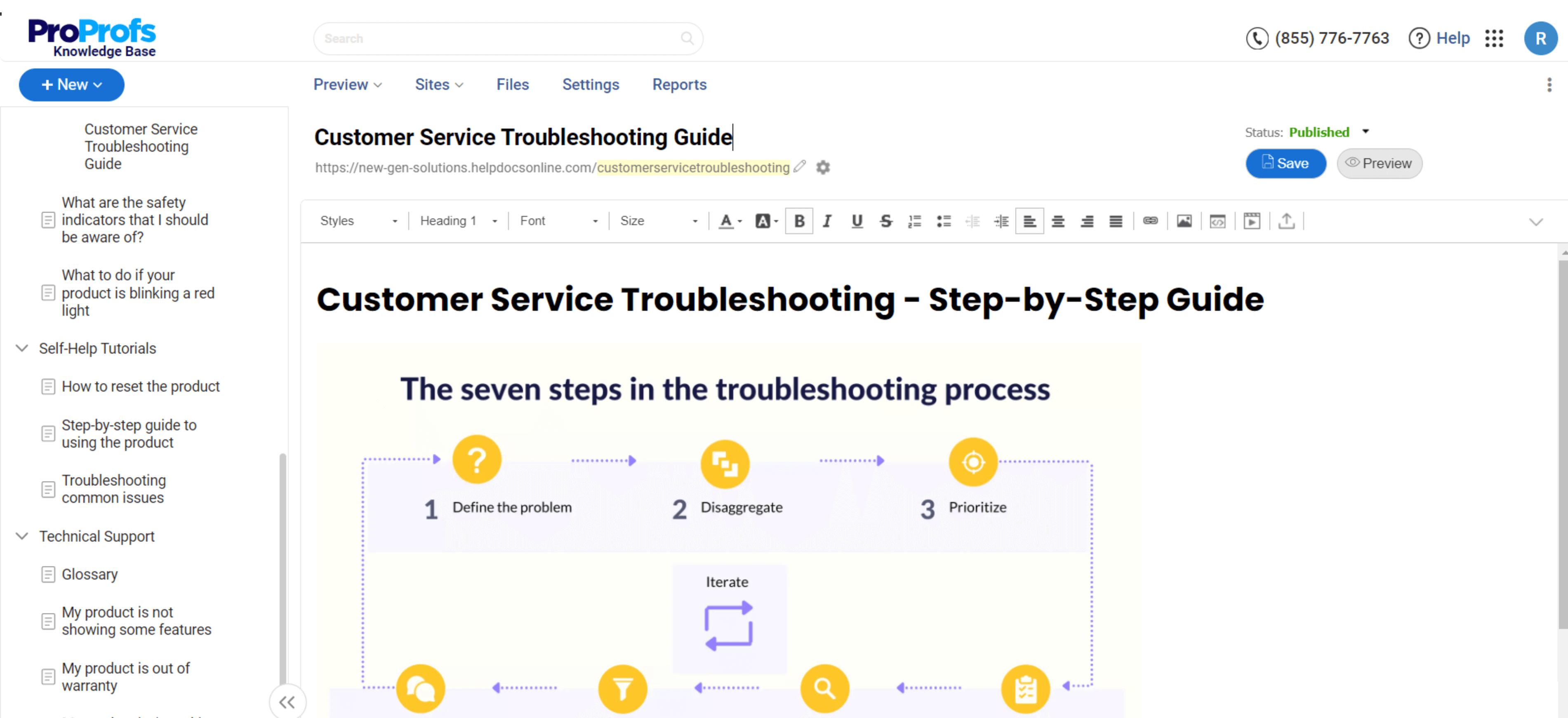1568x718 pixels.
Task: Align text right
Action: [1087, 221]
